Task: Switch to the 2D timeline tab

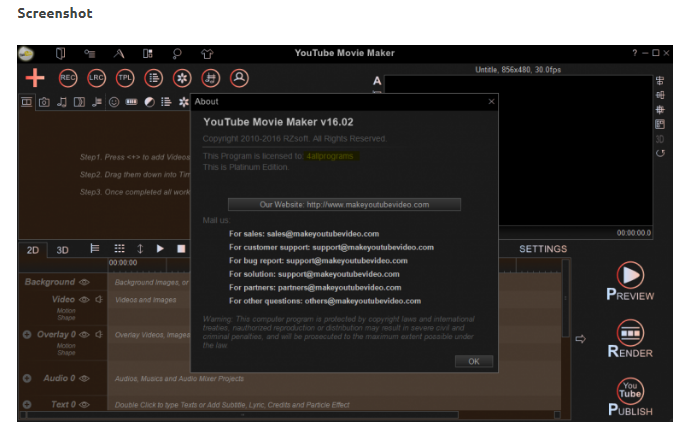Action: point(33,250)
